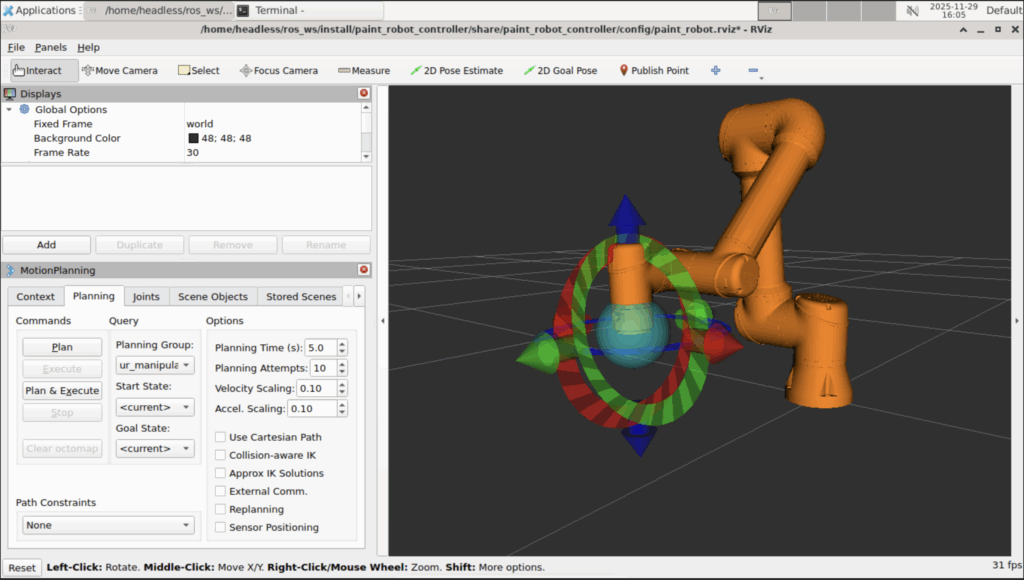
Task: Open the Panels menu
Action: (50, 47)
